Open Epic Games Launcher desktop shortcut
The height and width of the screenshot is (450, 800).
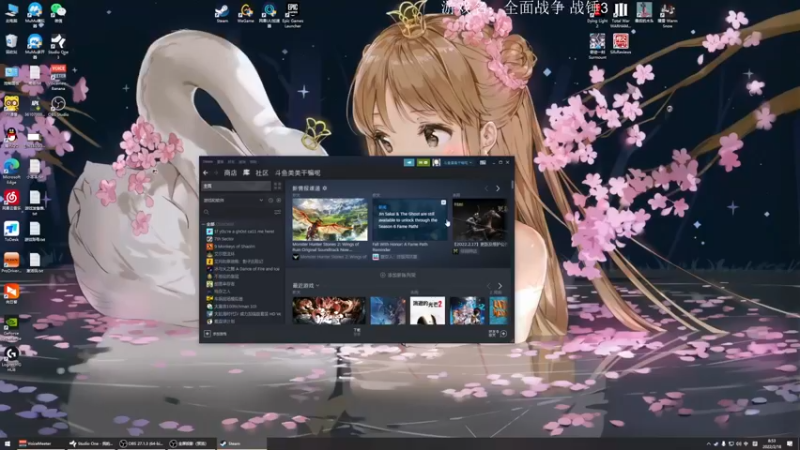293,15
